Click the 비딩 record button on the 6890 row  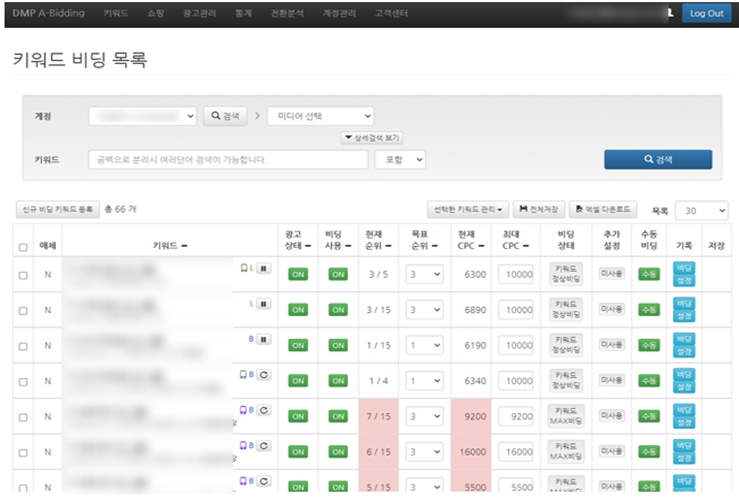click(684, 303)
